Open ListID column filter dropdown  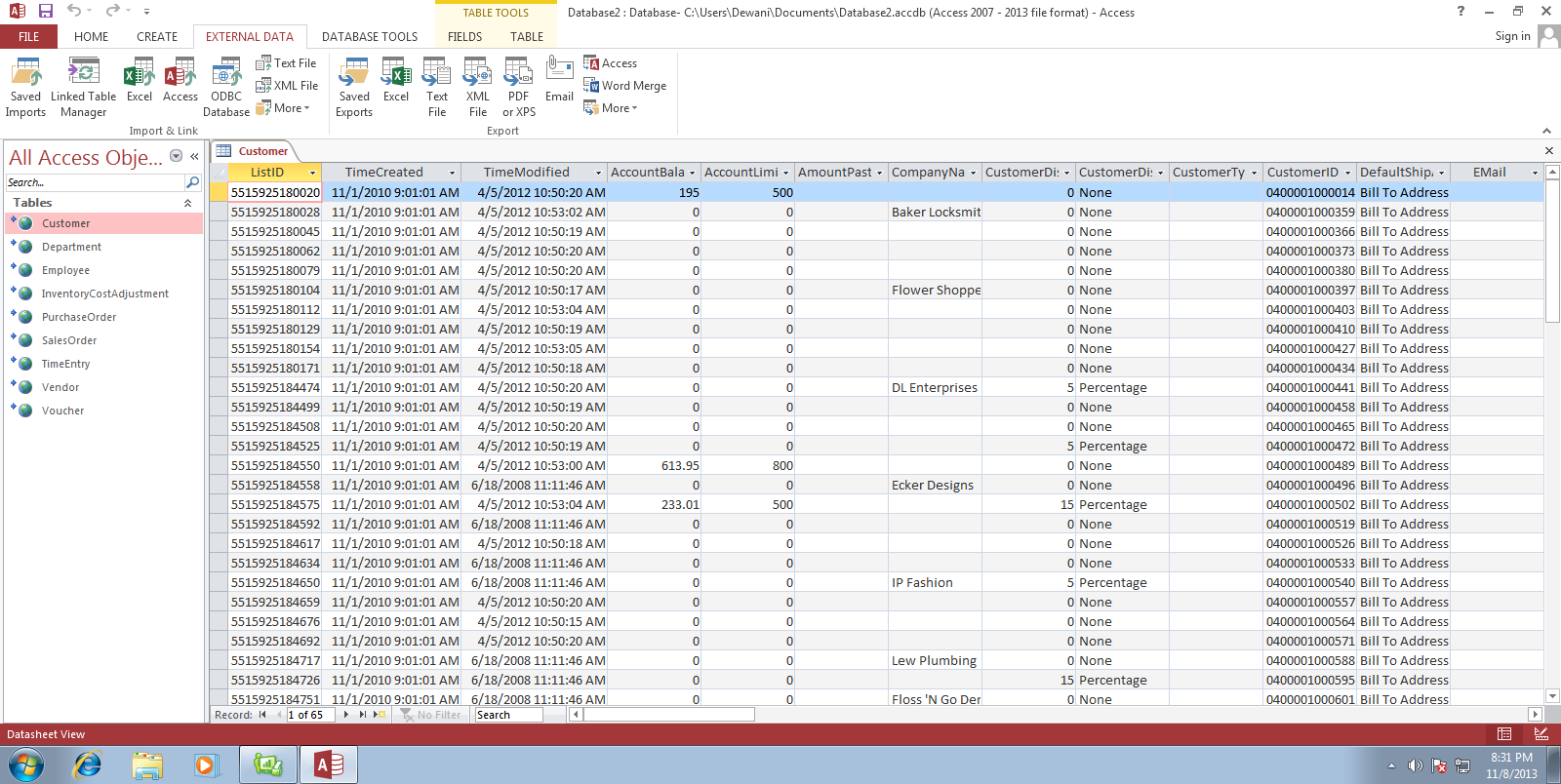(313, 173)
